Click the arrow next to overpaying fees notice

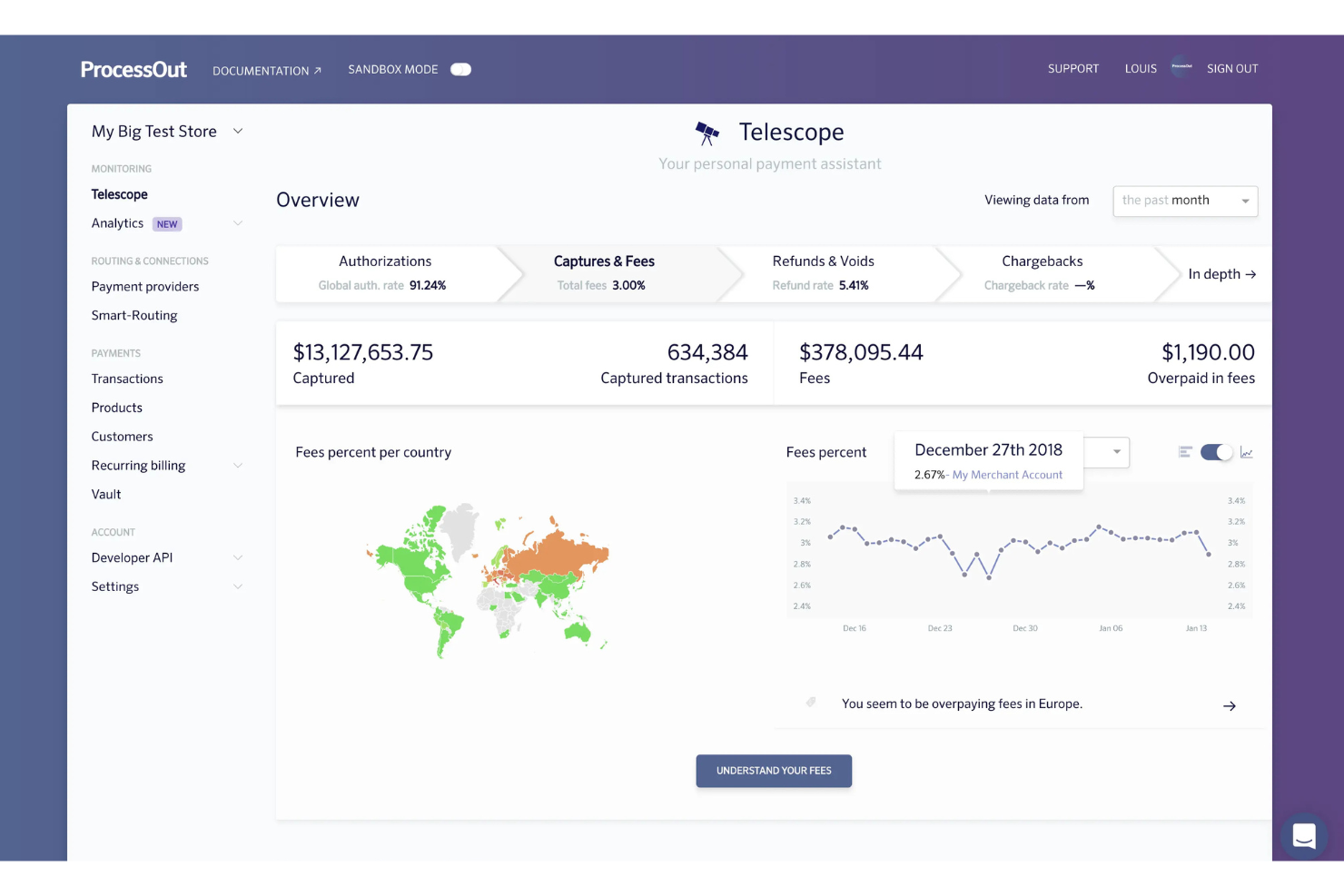coord(1230,705)
